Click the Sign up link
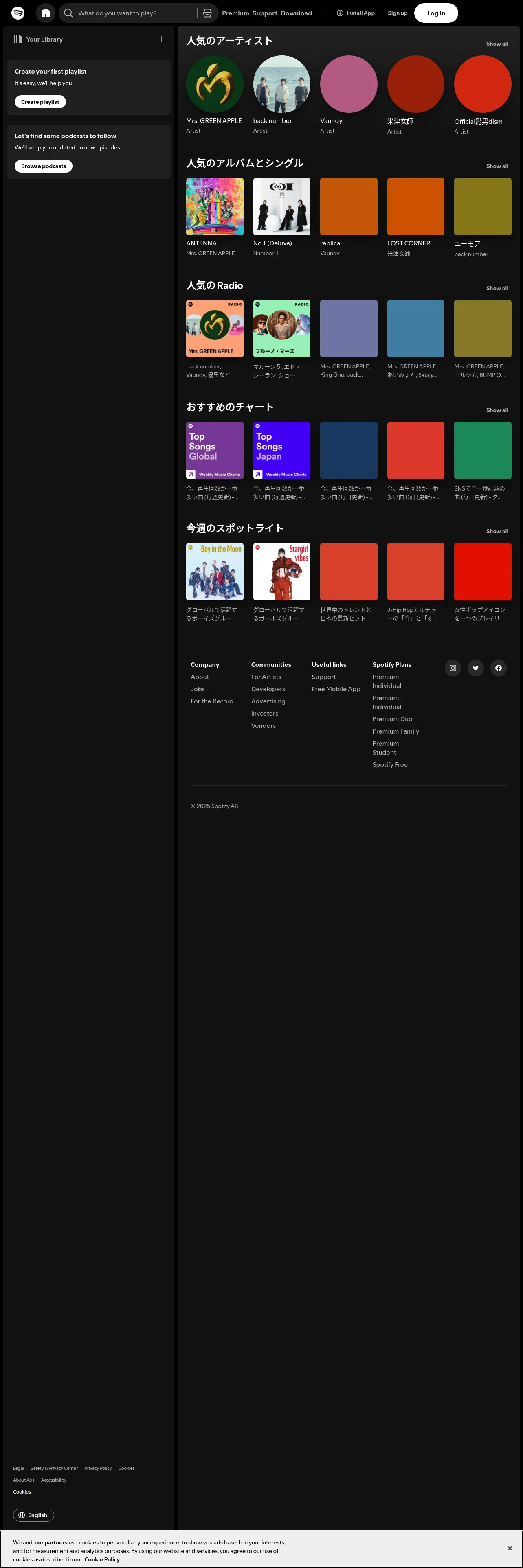This screenshot has height=1568, width=523. pyautogui.click(x=398, y=13)
